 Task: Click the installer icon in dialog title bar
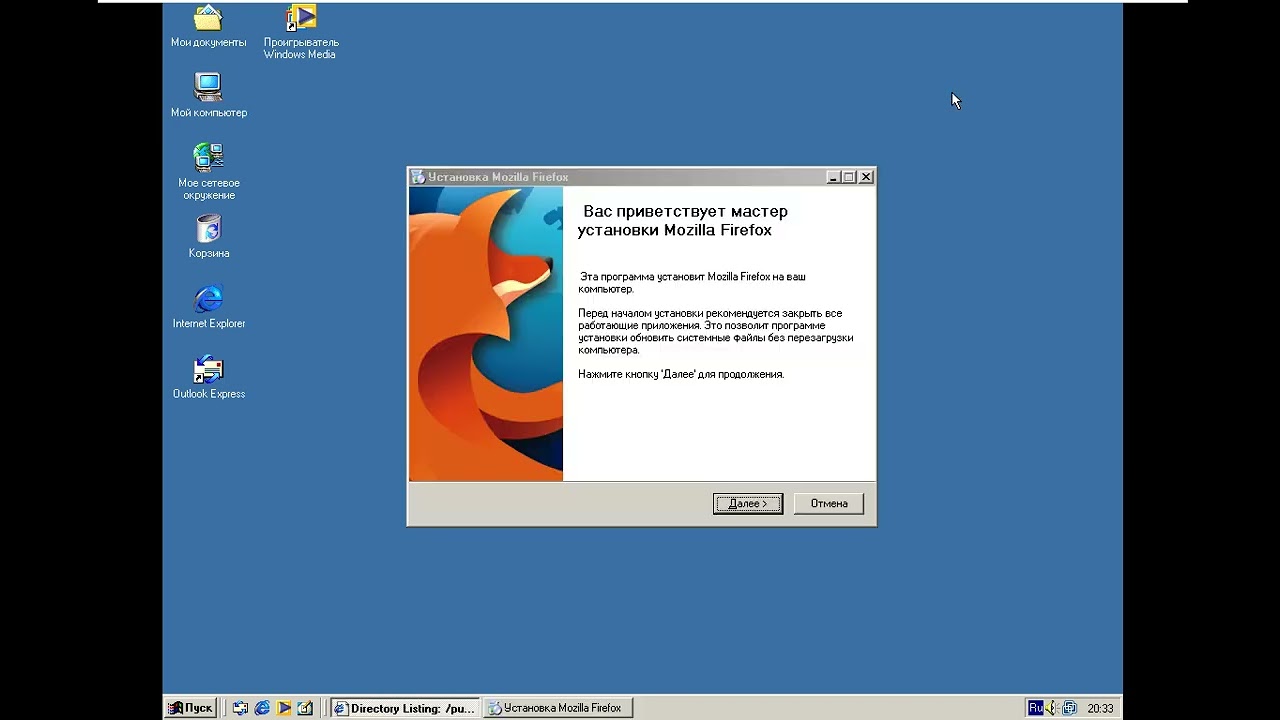418,177
